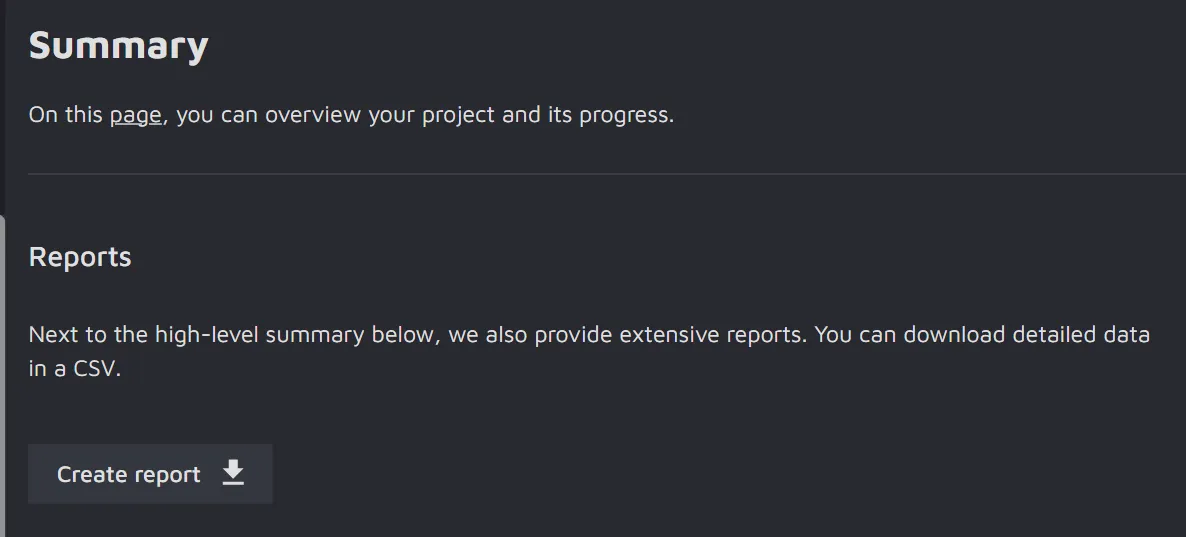Select the Reports section heading
Screen dimensions: 1186x537
(80, 257)
